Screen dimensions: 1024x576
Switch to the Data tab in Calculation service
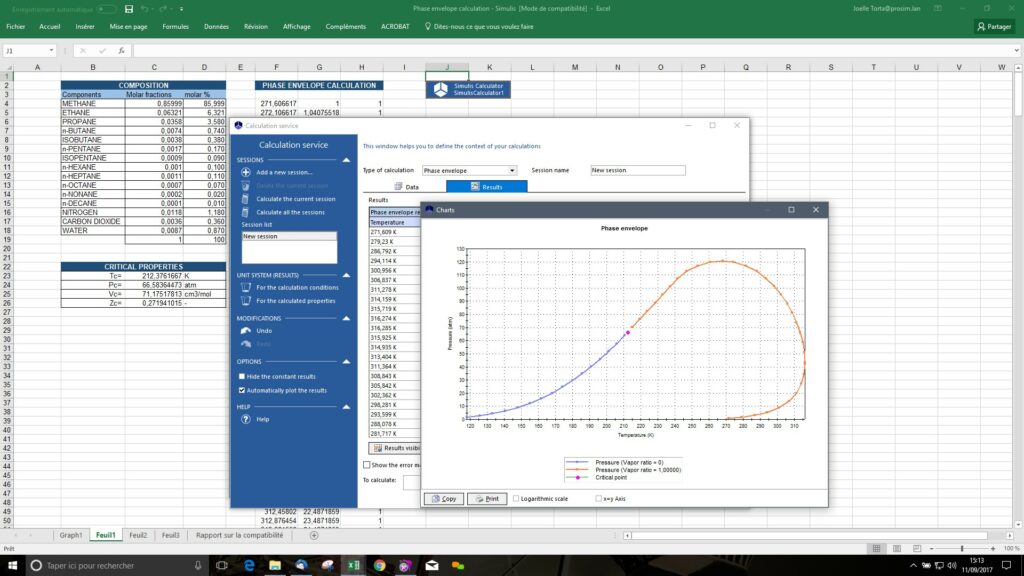pyautogui.click(x=406, y=187)
